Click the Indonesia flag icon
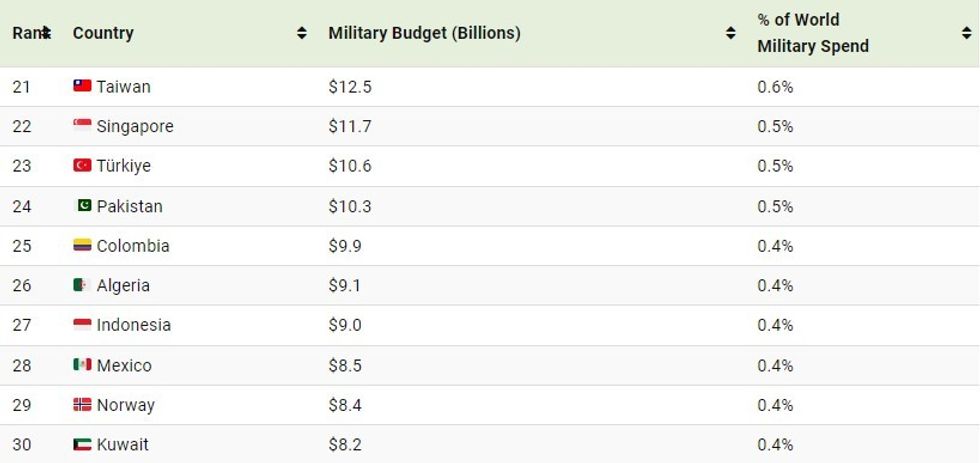980x463 pixels. click(x=82, y=324)
